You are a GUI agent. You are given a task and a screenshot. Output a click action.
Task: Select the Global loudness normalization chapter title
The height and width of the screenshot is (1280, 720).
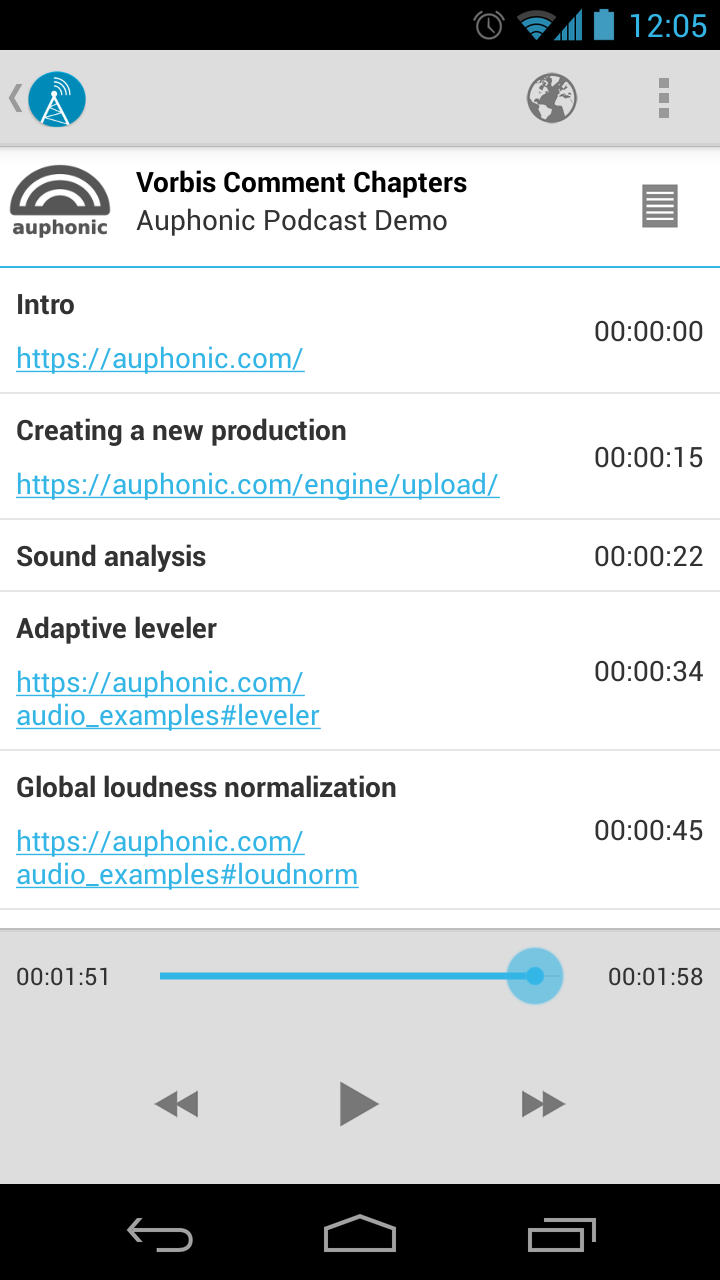point(206,787)
